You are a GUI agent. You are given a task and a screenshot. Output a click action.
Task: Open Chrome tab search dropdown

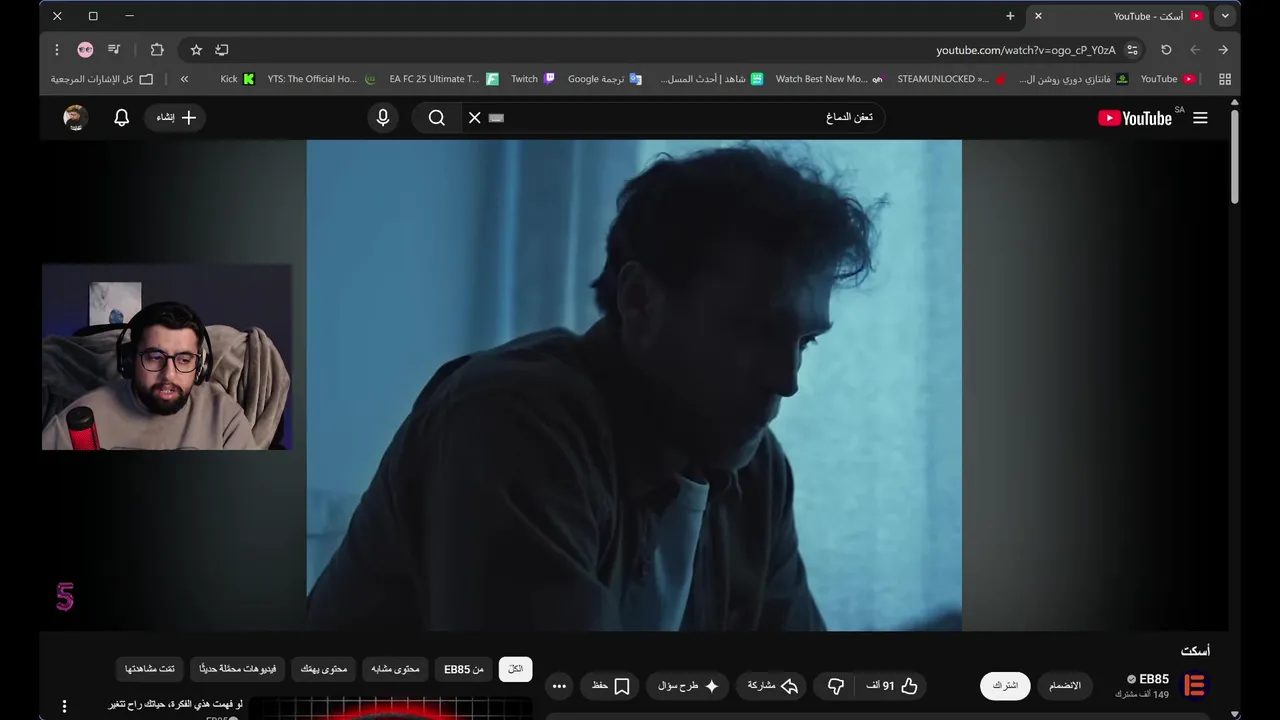pyautogui.click(x=1225, y=16)
